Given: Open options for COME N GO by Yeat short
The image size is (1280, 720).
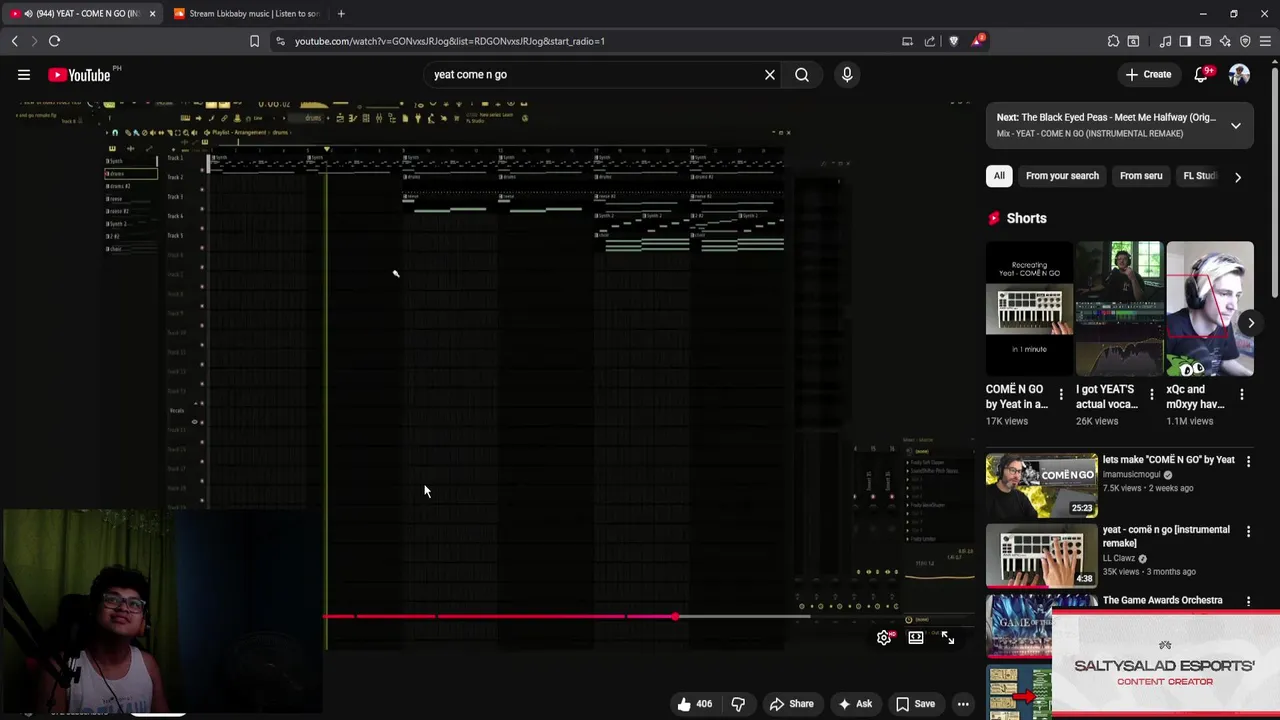Looking at the screenshot, I should (x=1061, y=395).
